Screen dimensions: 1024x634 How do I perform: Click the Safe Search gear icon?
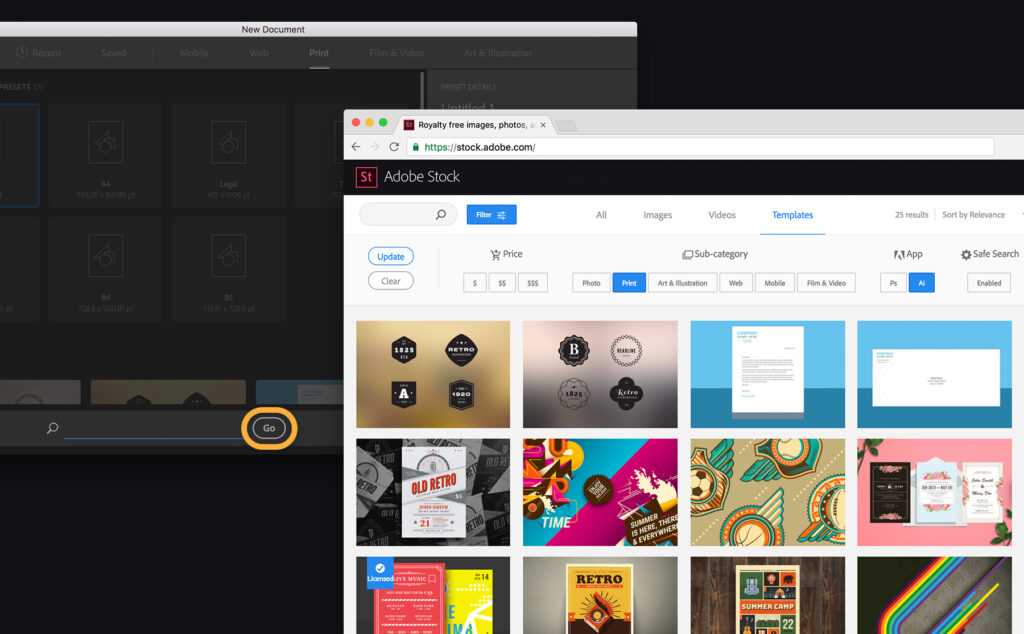pyautogui.click(x=966, y=255)
